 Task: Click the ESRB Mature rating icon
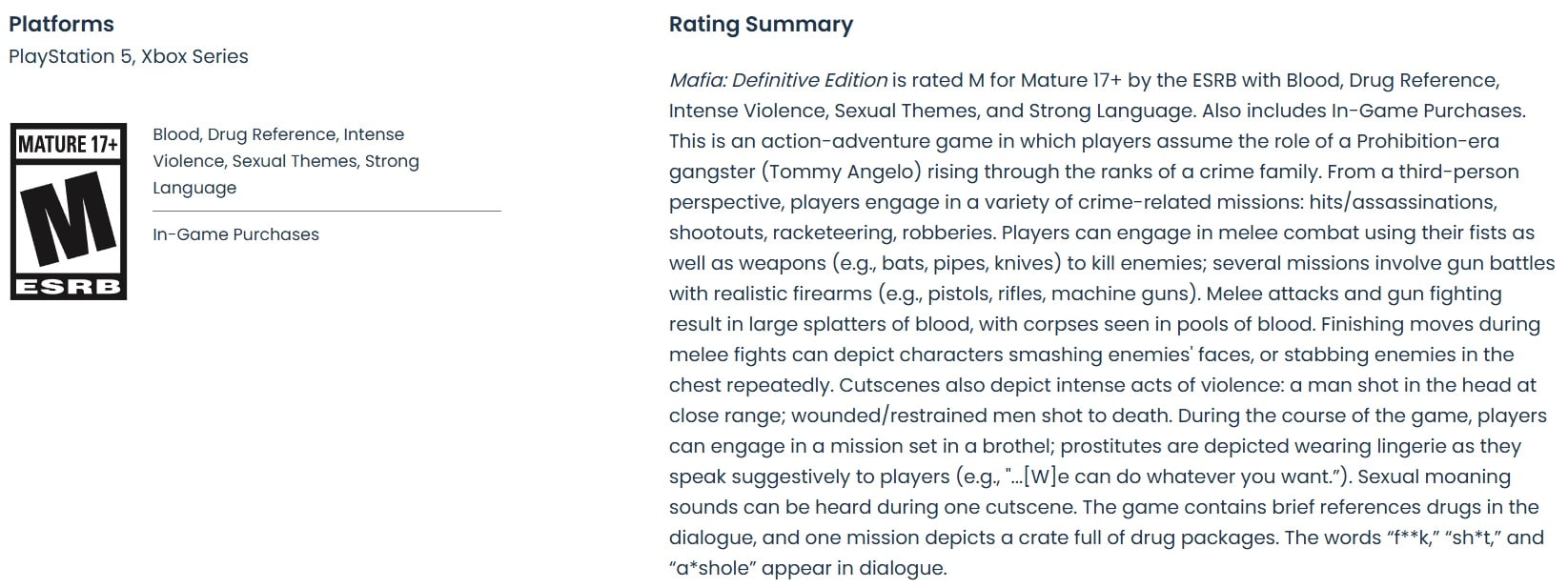pyautogui.click(x=69, y=212)
